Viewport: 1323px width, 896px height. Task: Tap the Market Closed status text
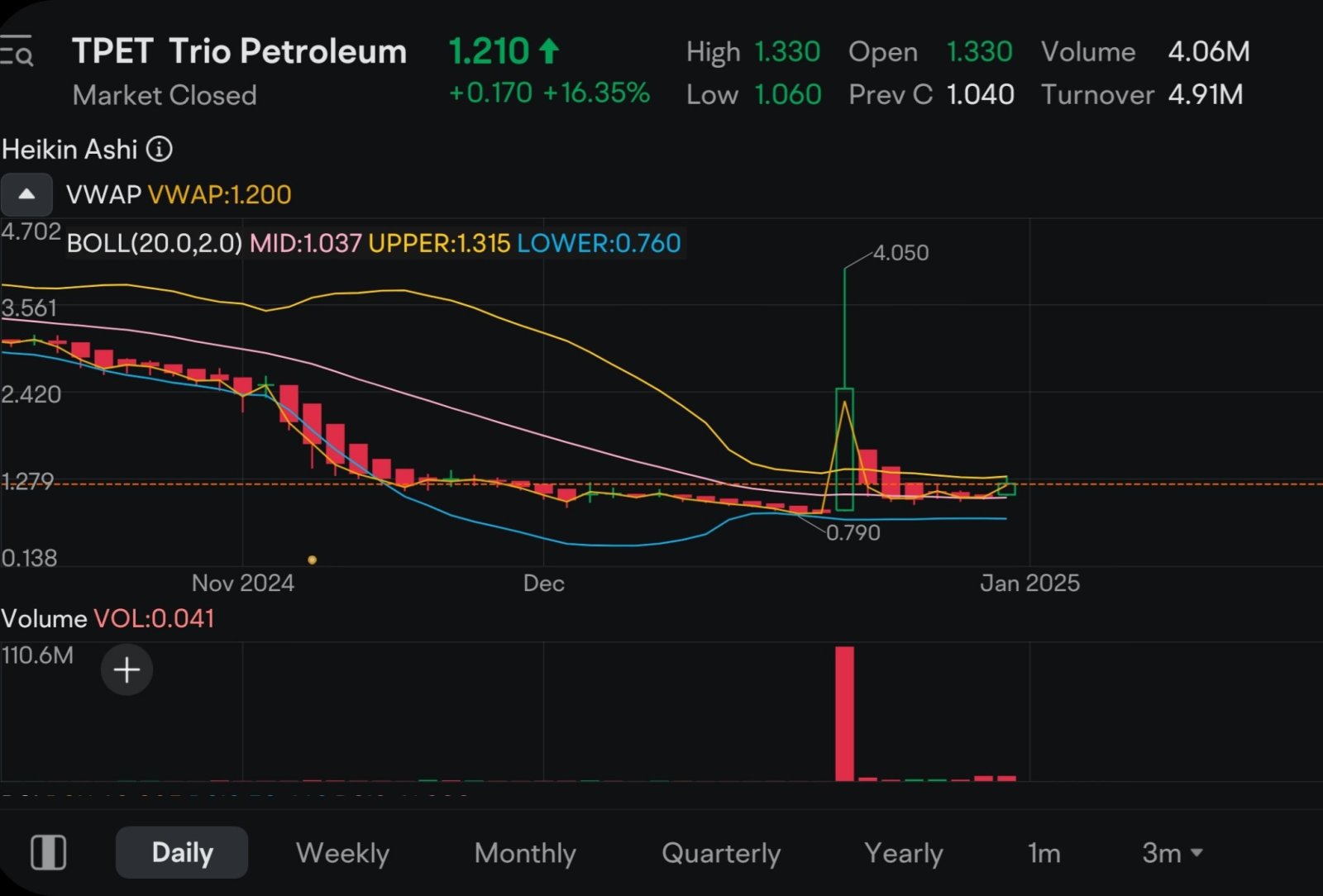click(x=165, y=95)
